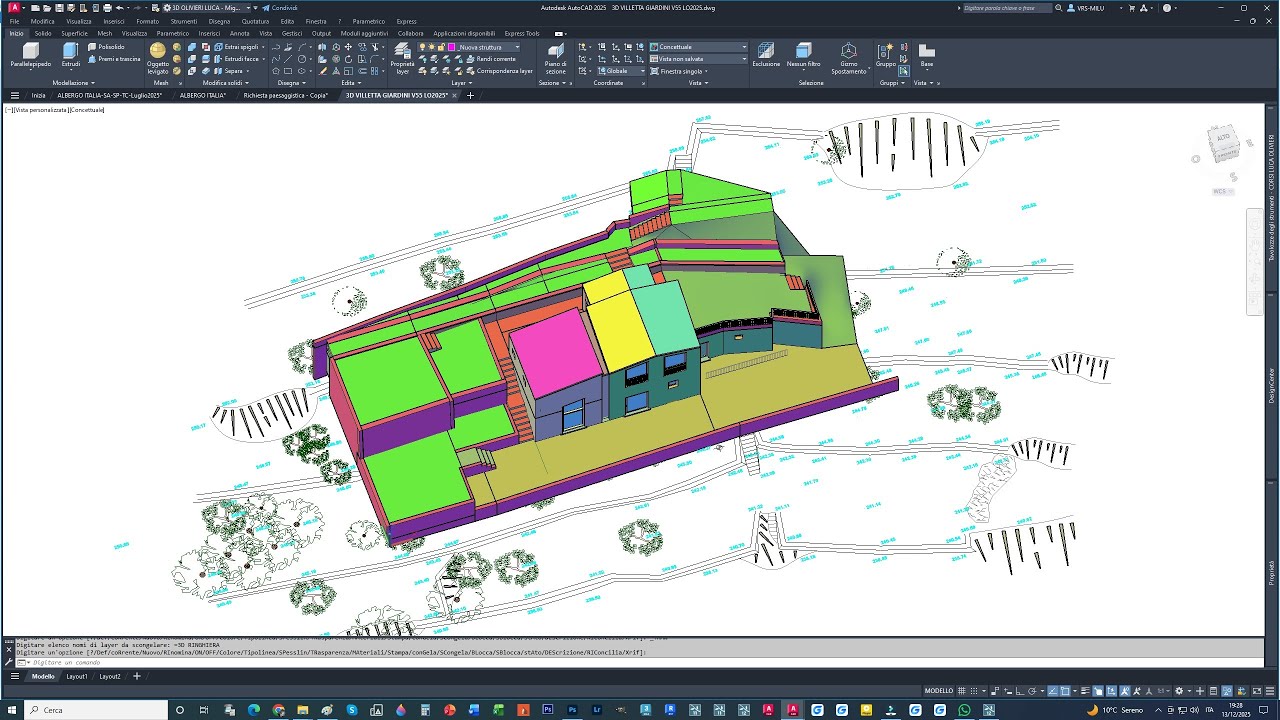Choose the Gizmo Spostamento tool

[x=848, y=58]
